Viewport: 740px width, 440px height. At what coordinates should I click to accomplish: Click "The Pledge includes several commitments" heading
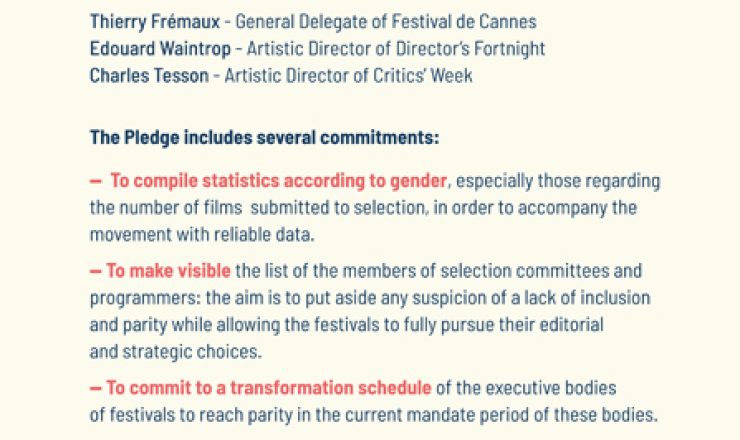264,137
